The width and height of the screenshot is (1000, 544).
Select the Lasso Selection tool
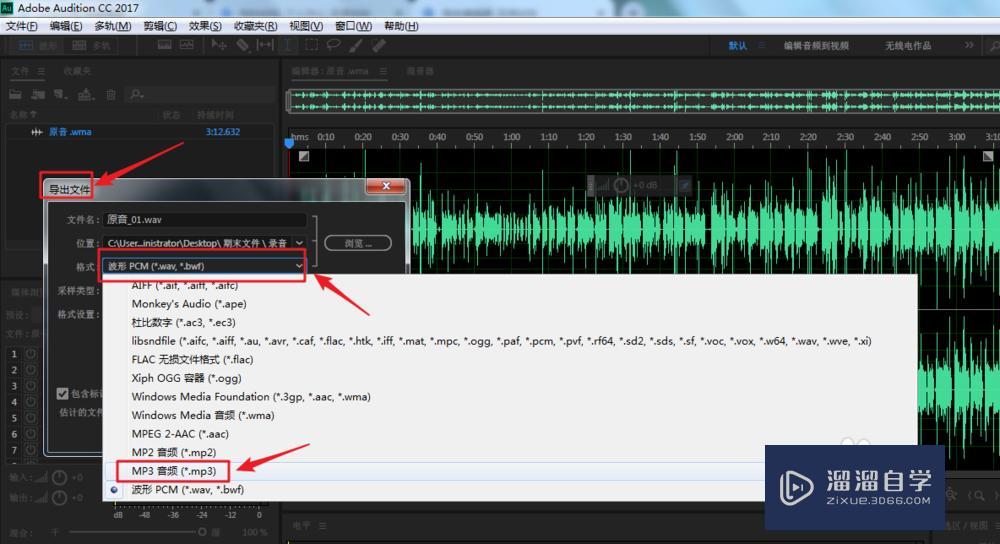[334, 45]
